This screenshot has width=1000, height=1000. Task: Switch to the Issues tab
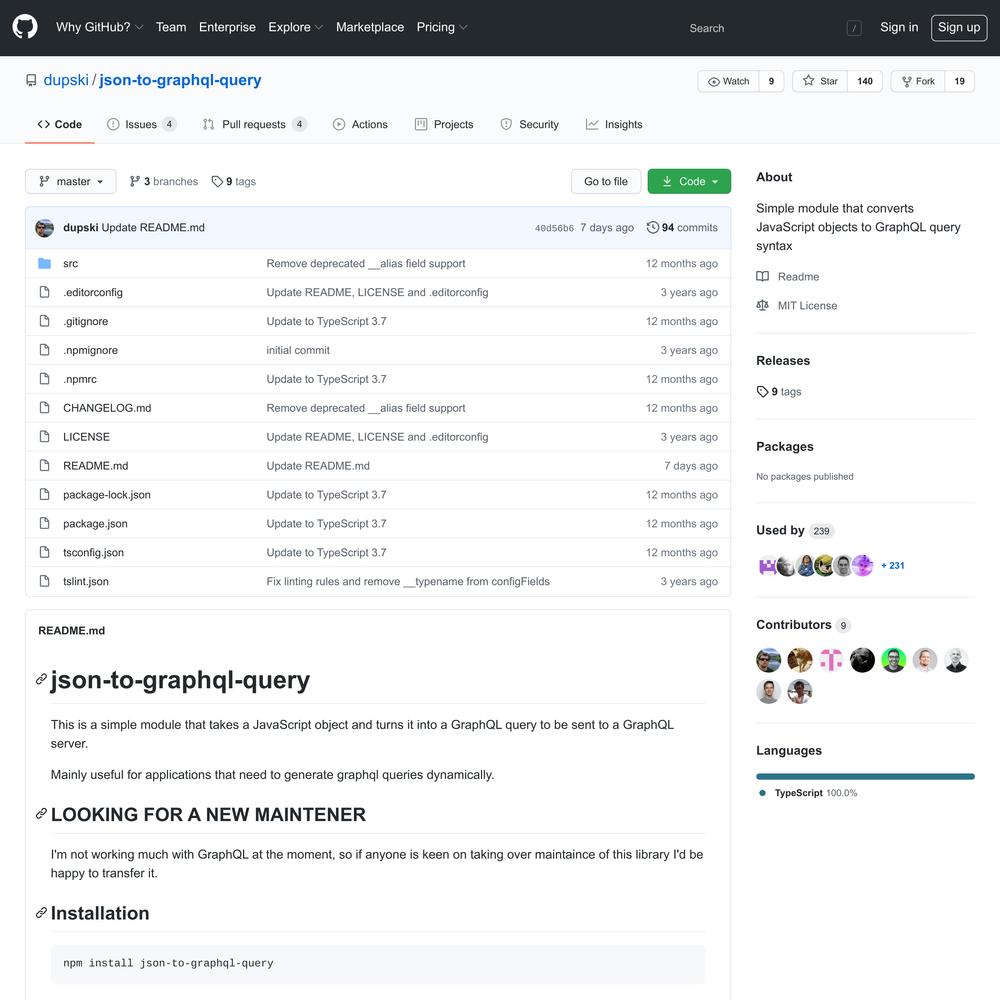coord(142,124)
